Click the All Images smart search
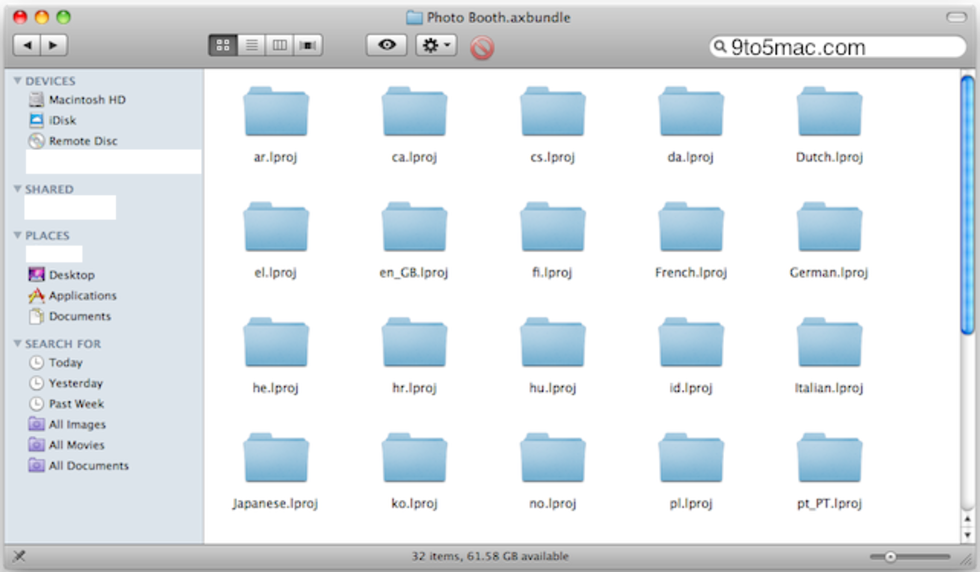Viewport: 980px width, 572px height. coord(76,425)
